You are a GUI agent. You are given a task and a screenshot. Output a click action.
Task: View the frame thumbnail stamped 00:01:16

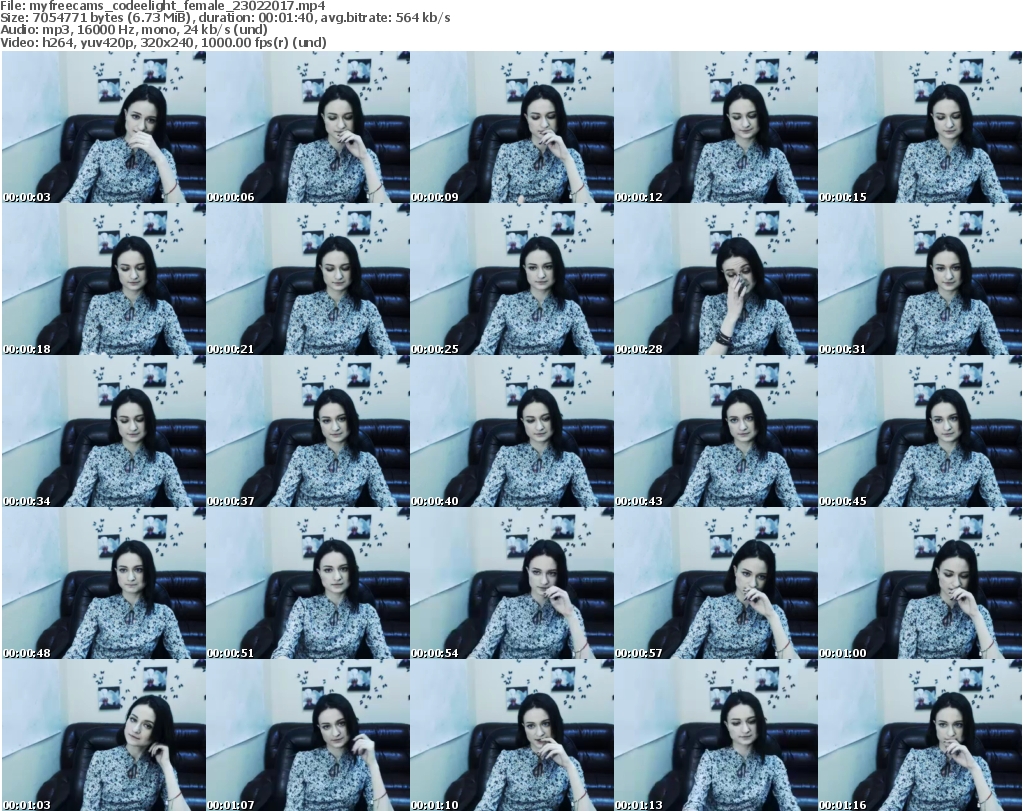(x=920, y=735)
